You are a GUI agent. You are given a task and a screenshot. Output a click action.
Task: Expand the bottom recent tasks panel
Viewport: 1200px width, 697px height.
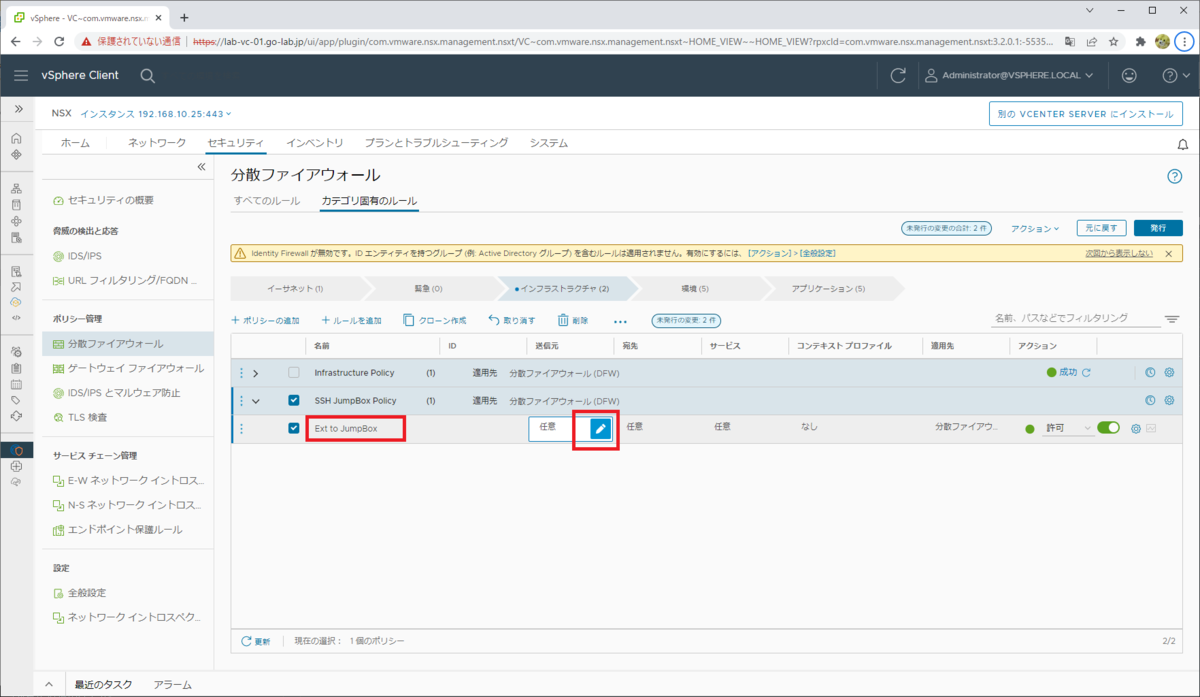coord(48,685)
